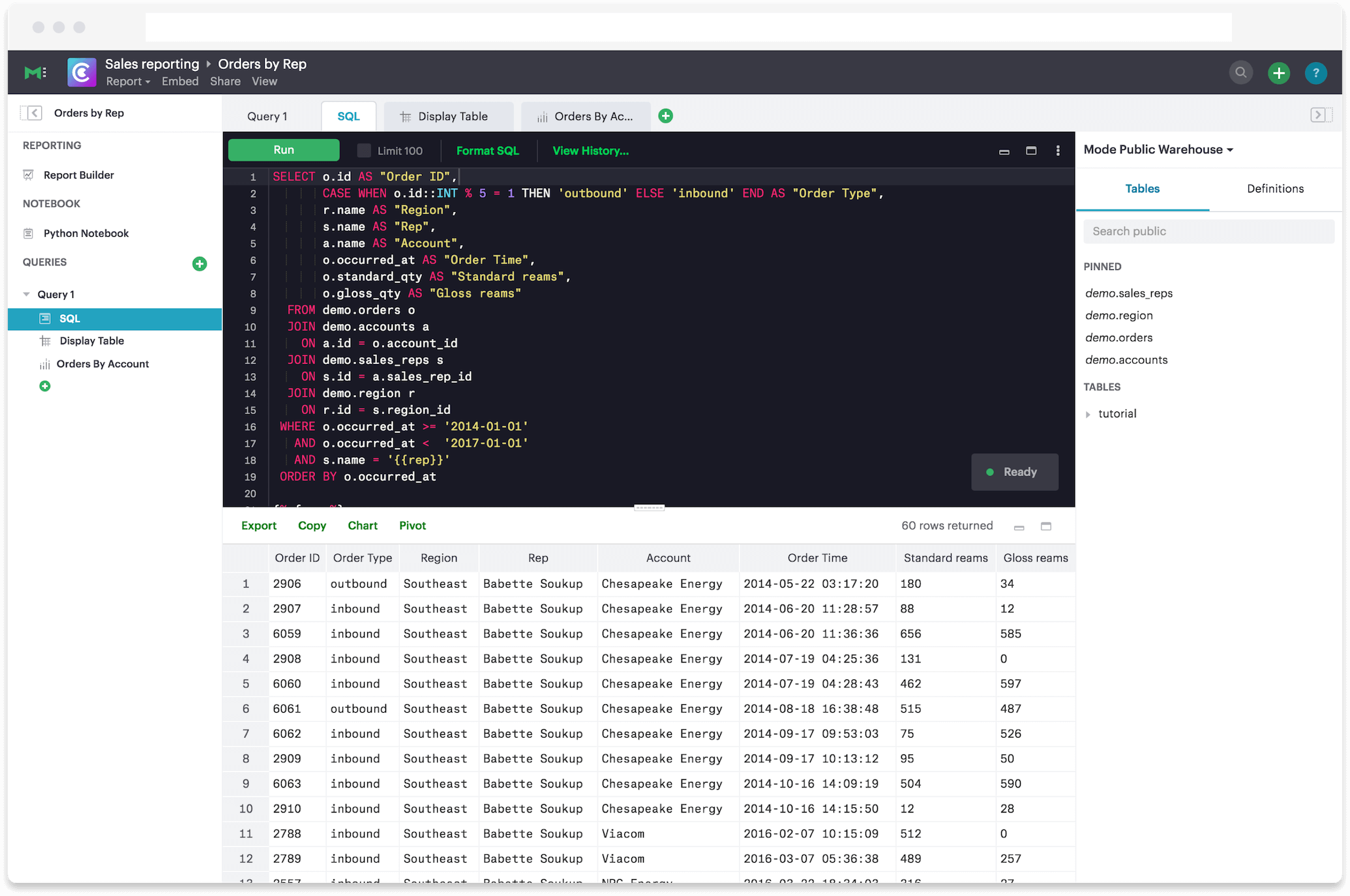Screen dimensions: 1350x896
Task: Enable the Limit 100 checkbox
Action: pos(363,150)
